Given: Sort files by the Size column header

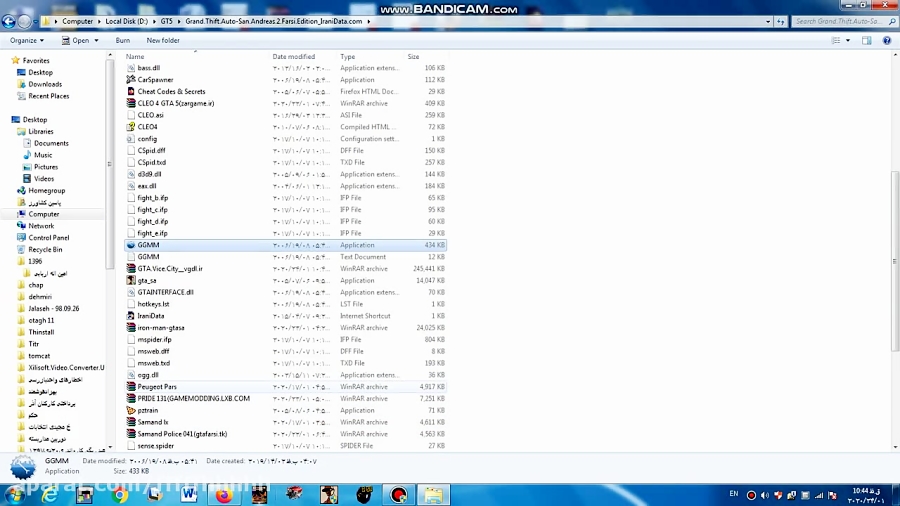Looking at the screenshot, I should [x=413, y=57].
